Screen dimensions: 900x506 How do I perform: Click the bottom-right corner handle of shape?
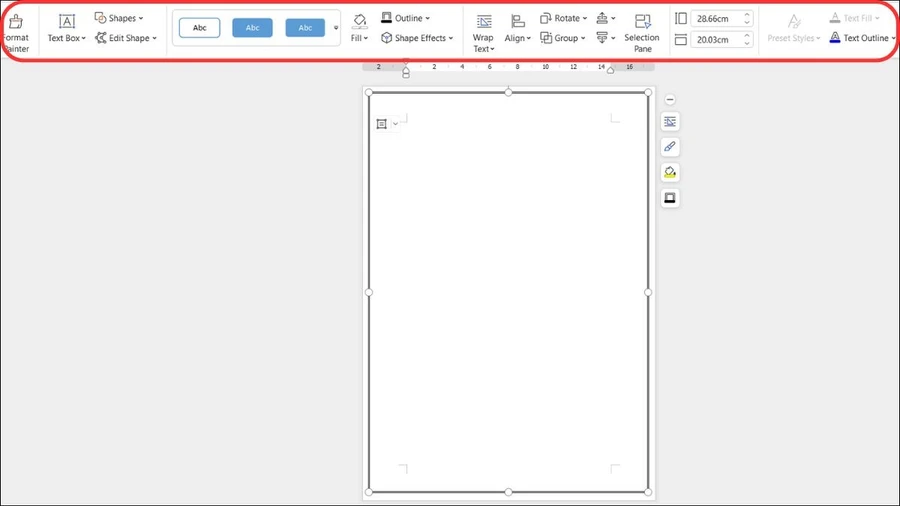pyautogui.click(x=648, y=492)
